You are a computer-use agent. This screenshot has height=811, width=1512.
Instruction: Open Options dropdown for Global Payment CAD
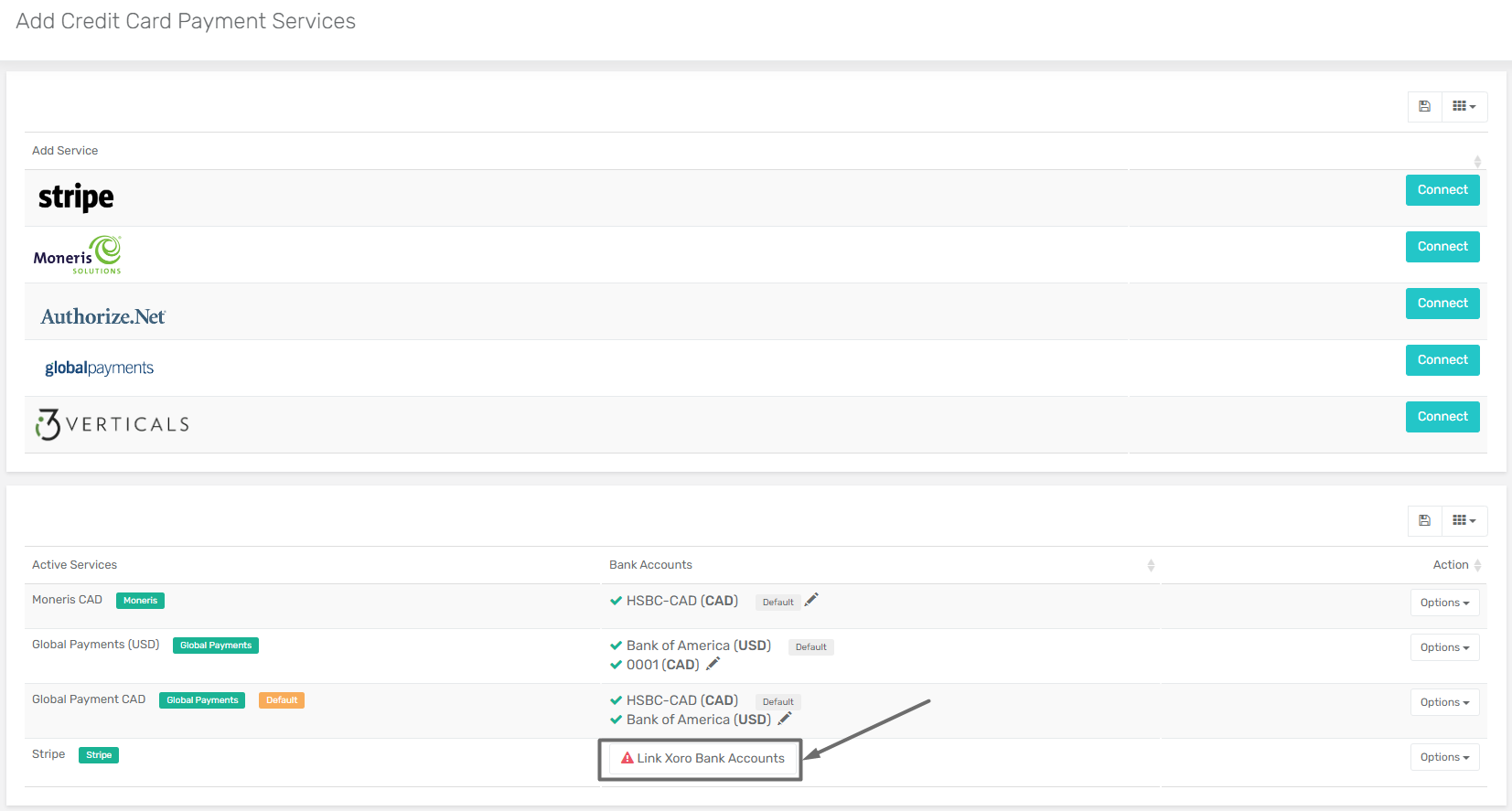pyautogui.click(x=1444, y=702)
